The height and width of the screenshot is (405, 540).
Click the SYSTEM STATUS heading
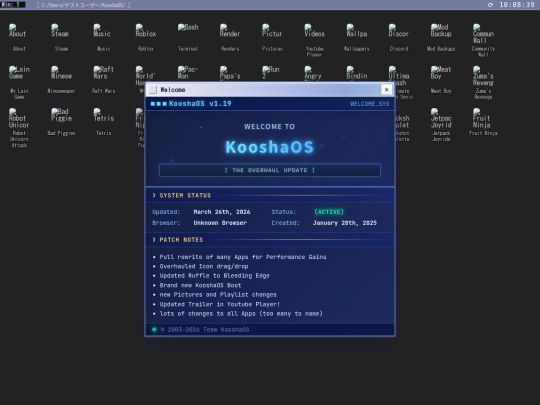point(185,196)
